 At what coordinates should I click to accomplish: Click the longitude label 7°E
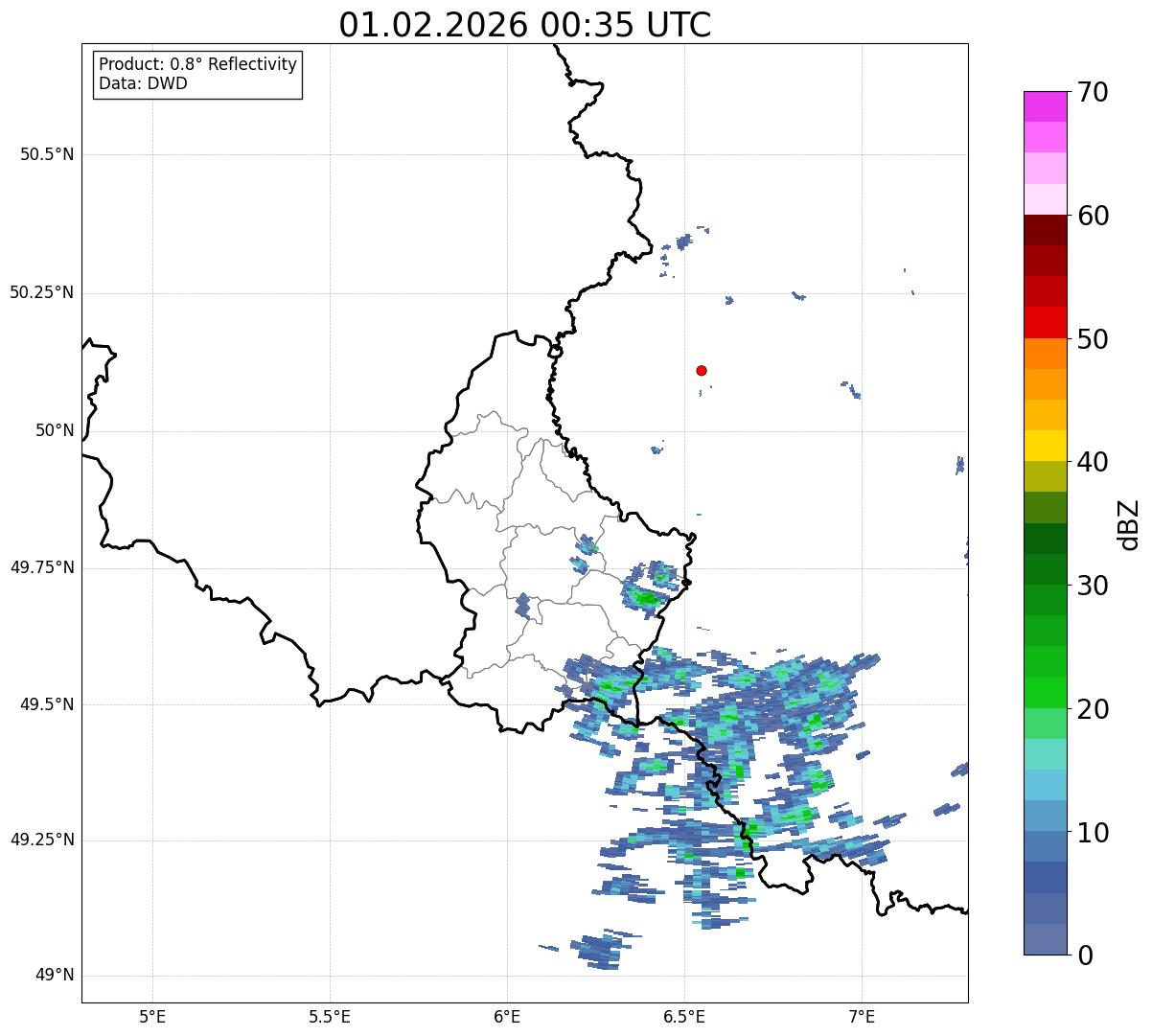862,1016
